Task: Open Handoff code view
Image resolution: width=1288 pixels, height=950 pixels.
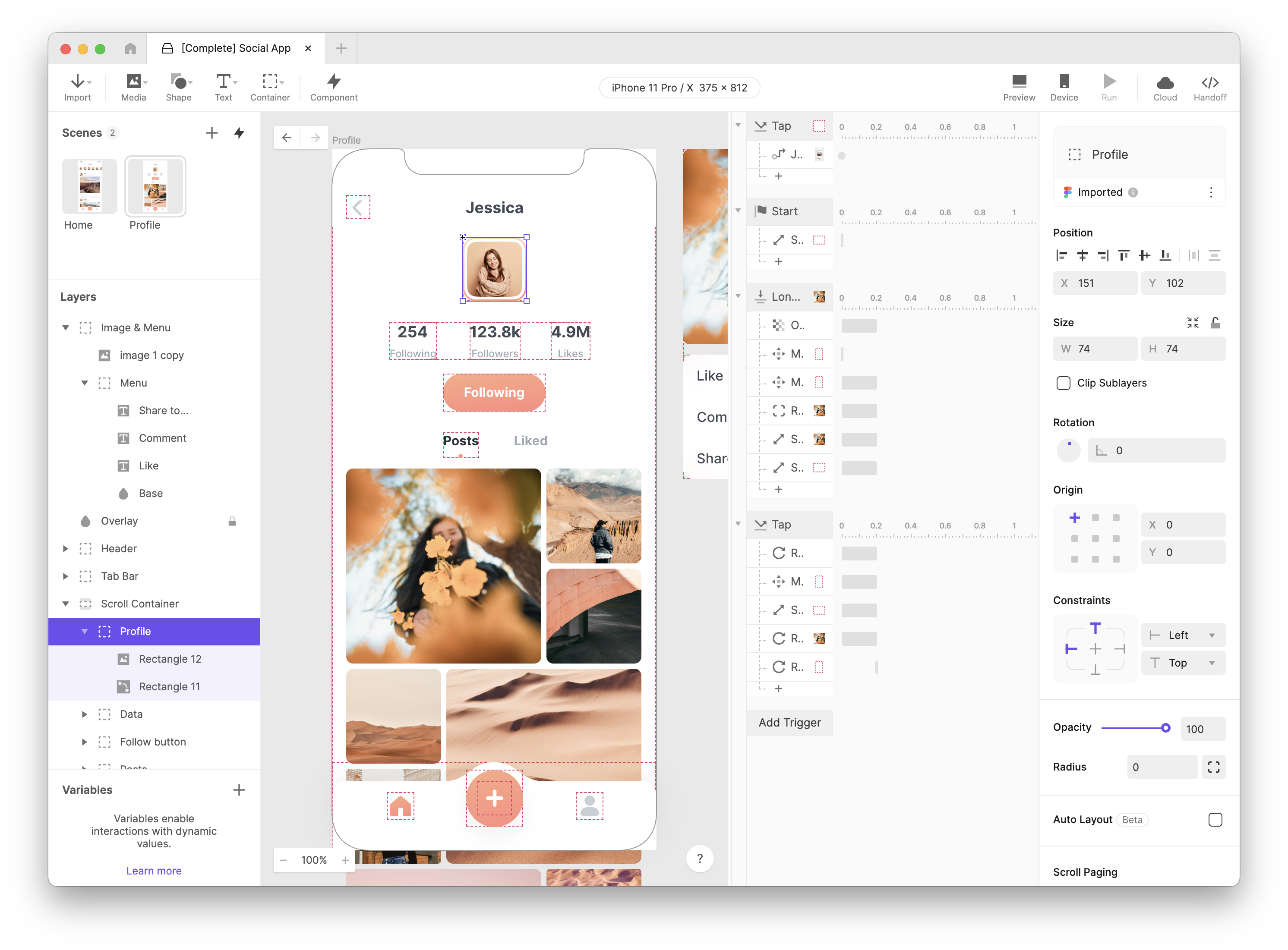Action: (1209, 88)
